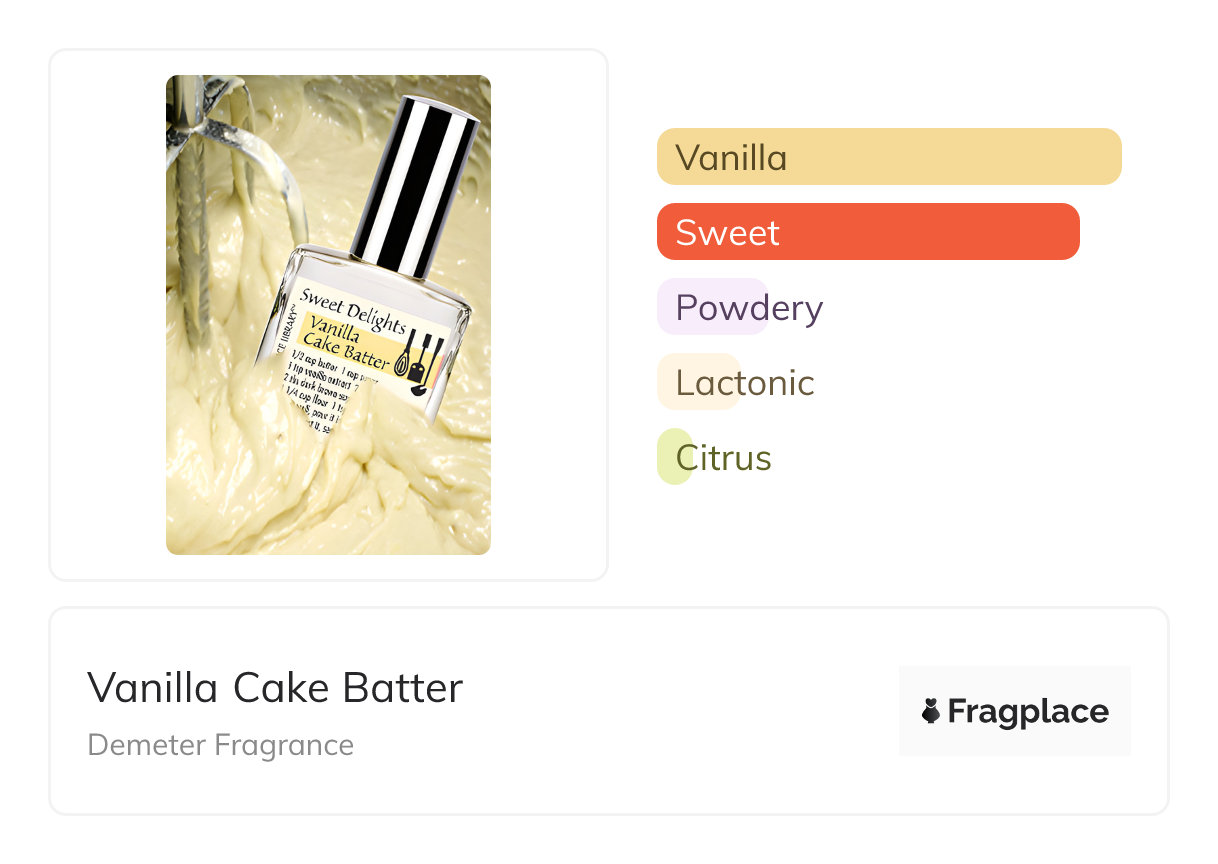
Task: Select the Lactonic accord bar
Action: [x=699, y=382]
